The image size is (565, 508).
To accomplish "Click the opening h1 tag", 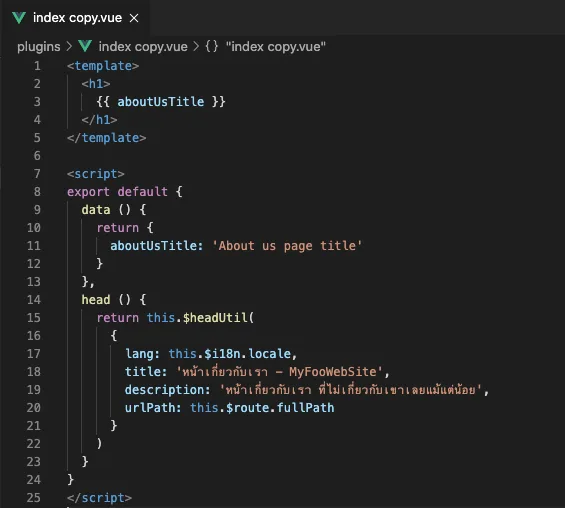I will click(96, 84).
